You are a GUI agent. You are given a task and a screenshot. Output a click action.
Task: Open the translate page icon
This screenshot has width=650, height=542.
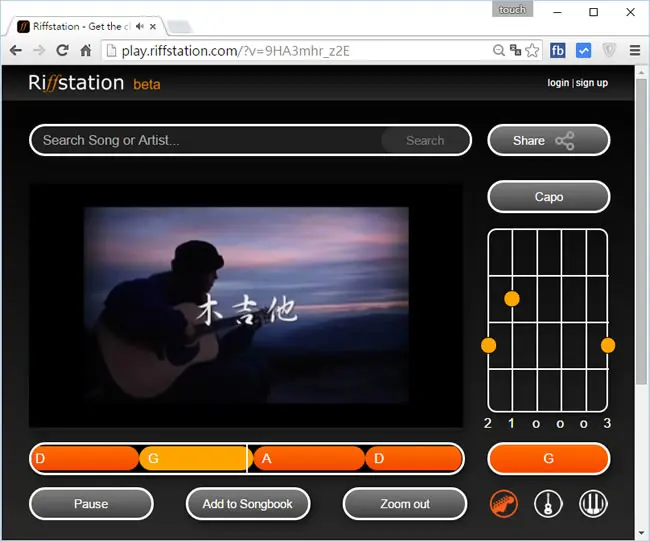point(515,50)
